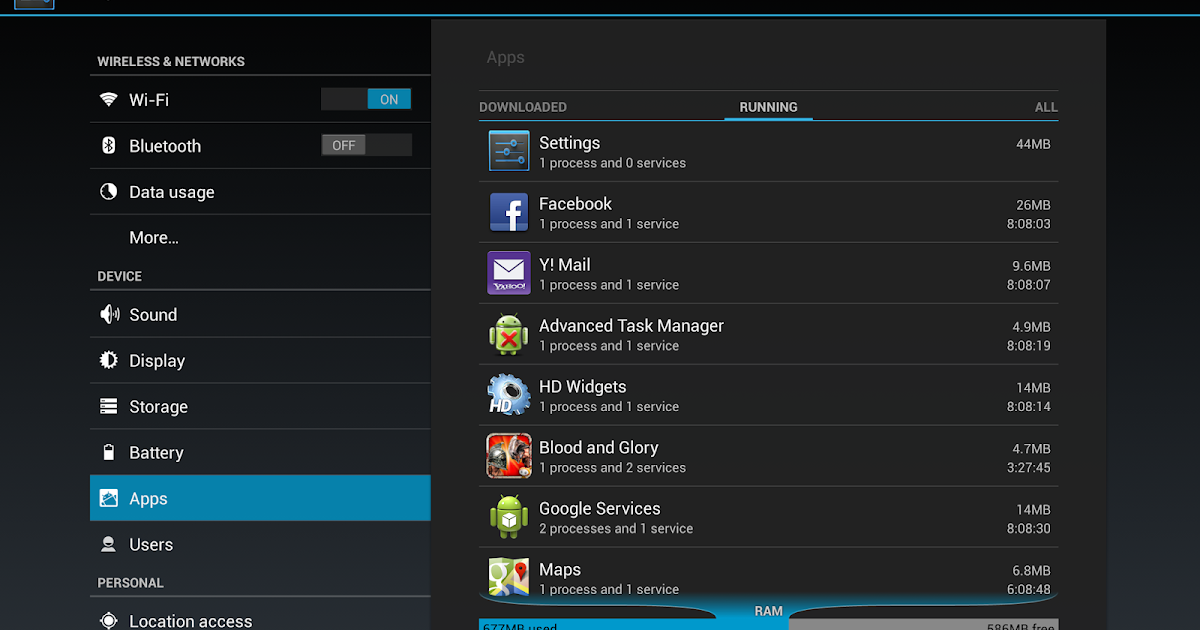Click the HD Widgets gear icon
Screen dimensions: 1200x630
coord(509,395)
